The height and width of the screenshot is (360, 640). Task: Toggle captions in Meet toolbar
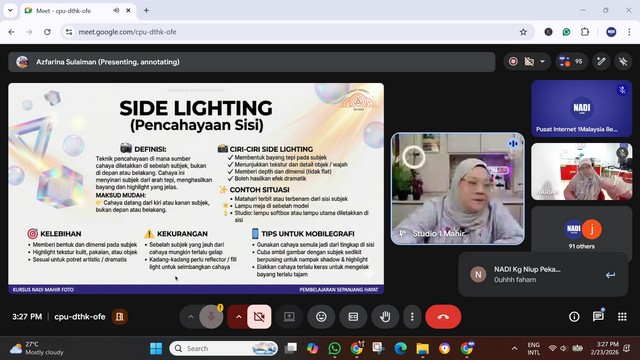[x=353, y=317]
